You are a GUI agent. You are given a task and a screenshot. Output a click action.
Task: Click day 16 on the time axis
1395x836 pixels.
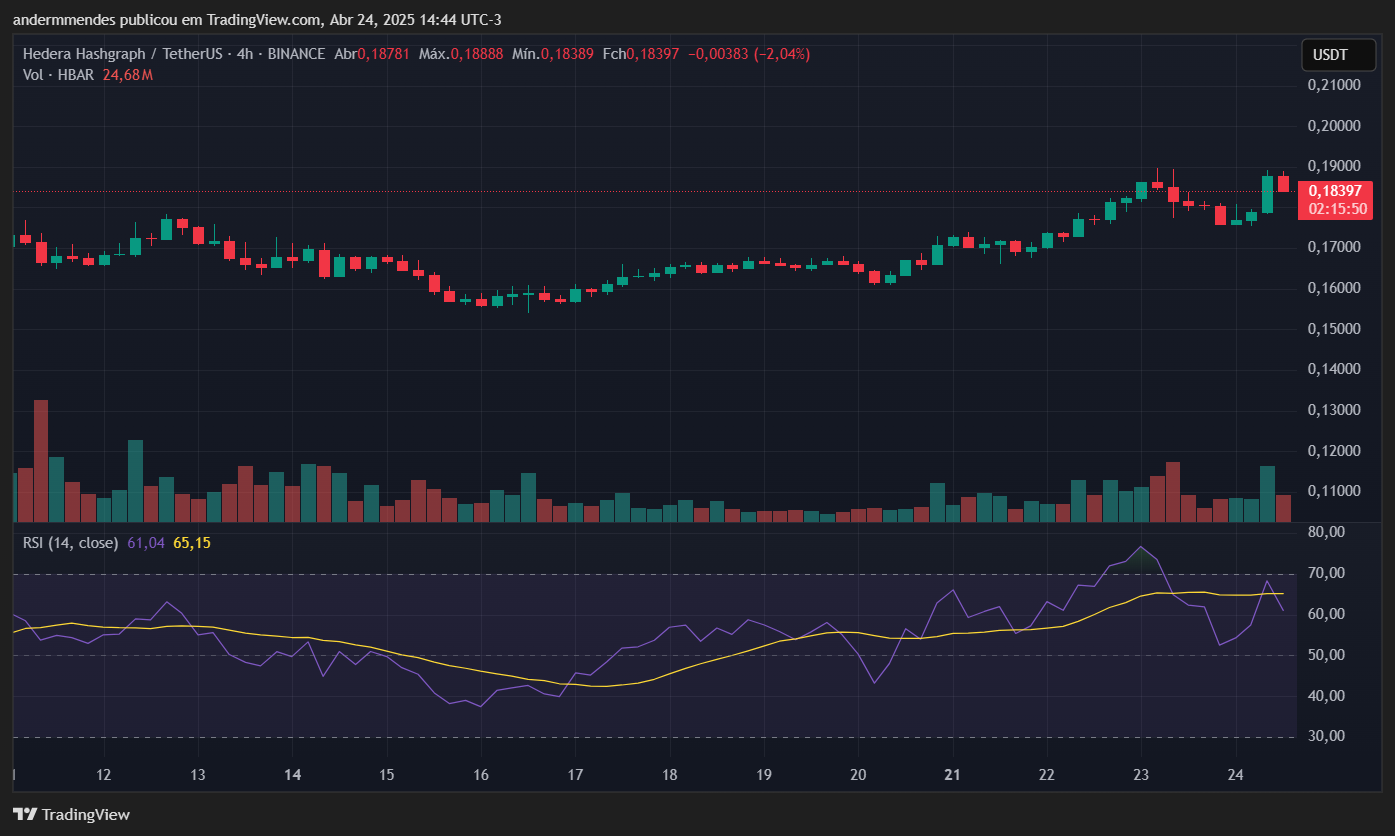click(x=481, y=775)
